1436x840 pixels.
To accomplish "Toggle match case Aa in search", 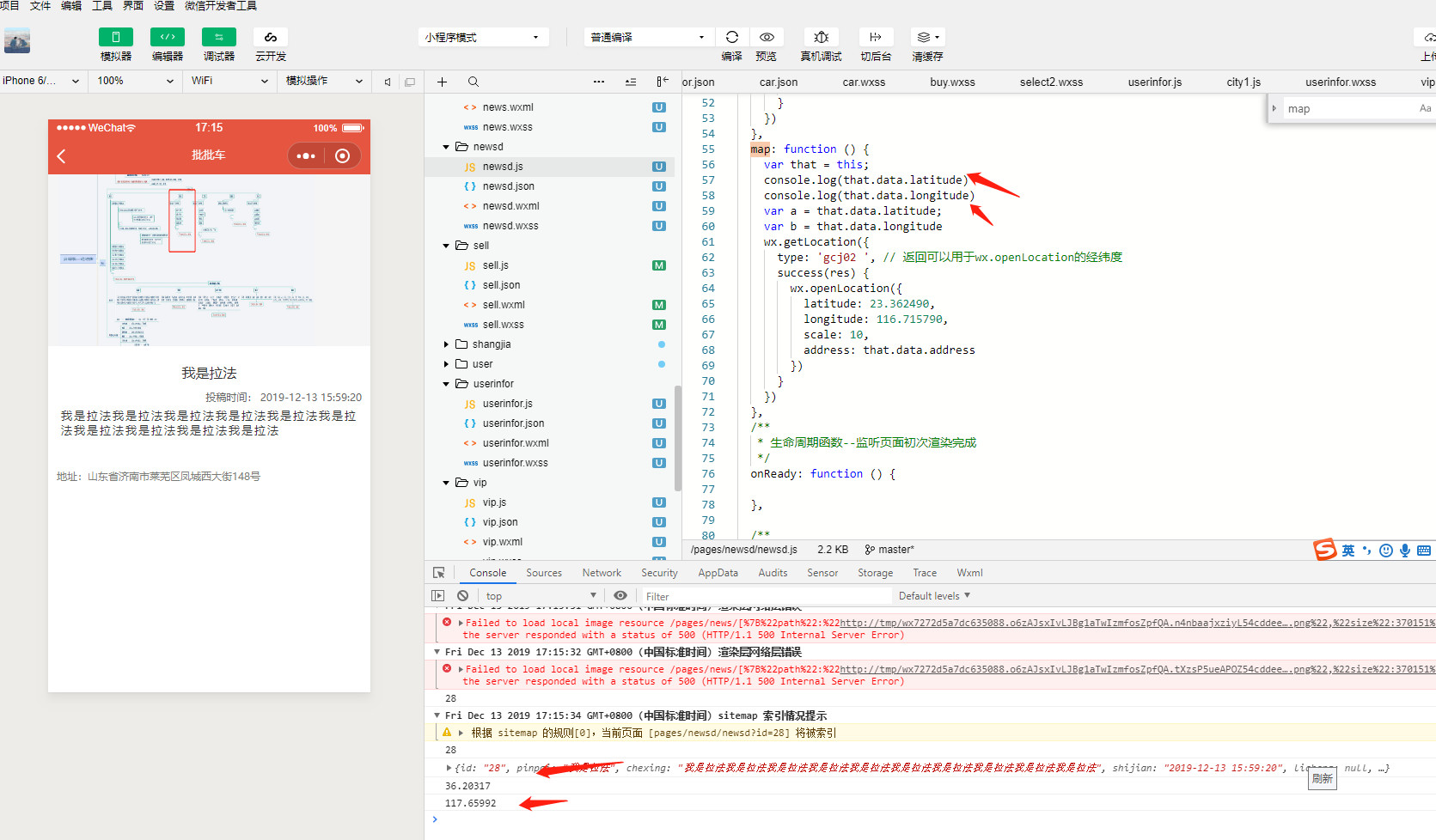I will (x=1425, y=108).
